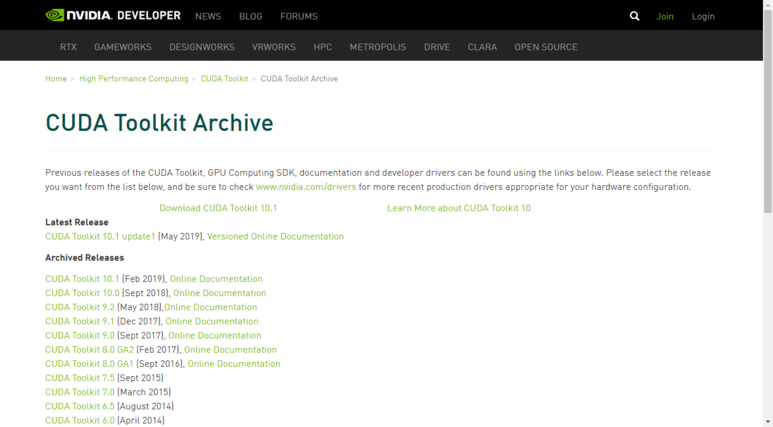Click Learn More about CUDA Toolkit 10
The width and height of the screenshot is (773, 427).
click(x=459, y=208)
